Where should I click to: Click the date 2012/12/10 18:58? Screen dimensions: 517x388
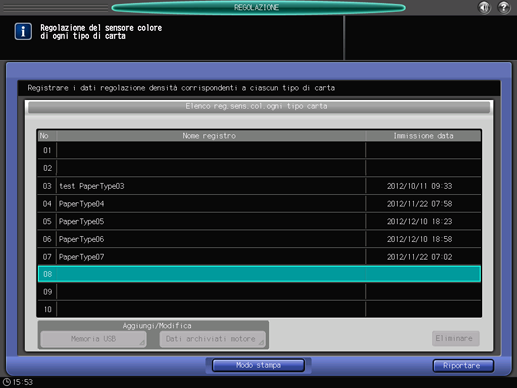419,239
